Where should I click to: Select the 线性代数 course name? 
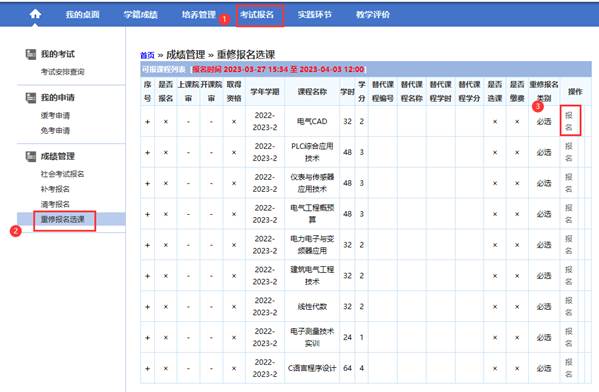point(312,306)
